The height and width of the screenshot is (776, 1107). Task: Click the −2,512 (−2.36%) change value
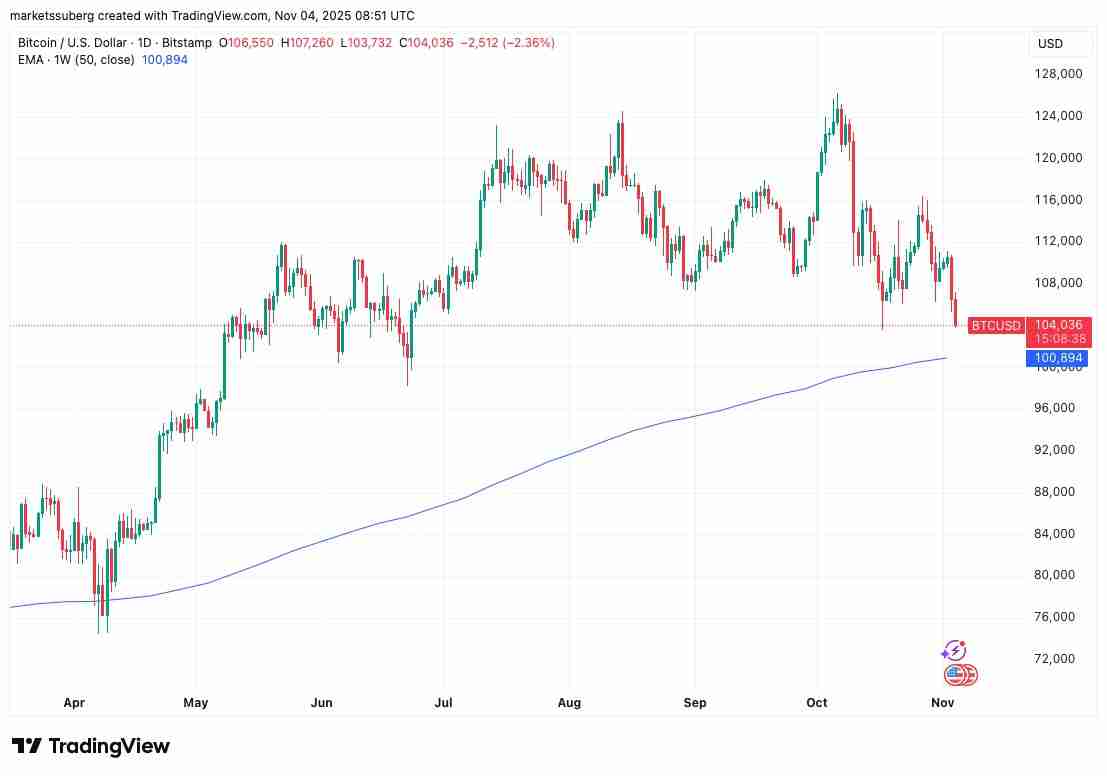coord(508,43)
